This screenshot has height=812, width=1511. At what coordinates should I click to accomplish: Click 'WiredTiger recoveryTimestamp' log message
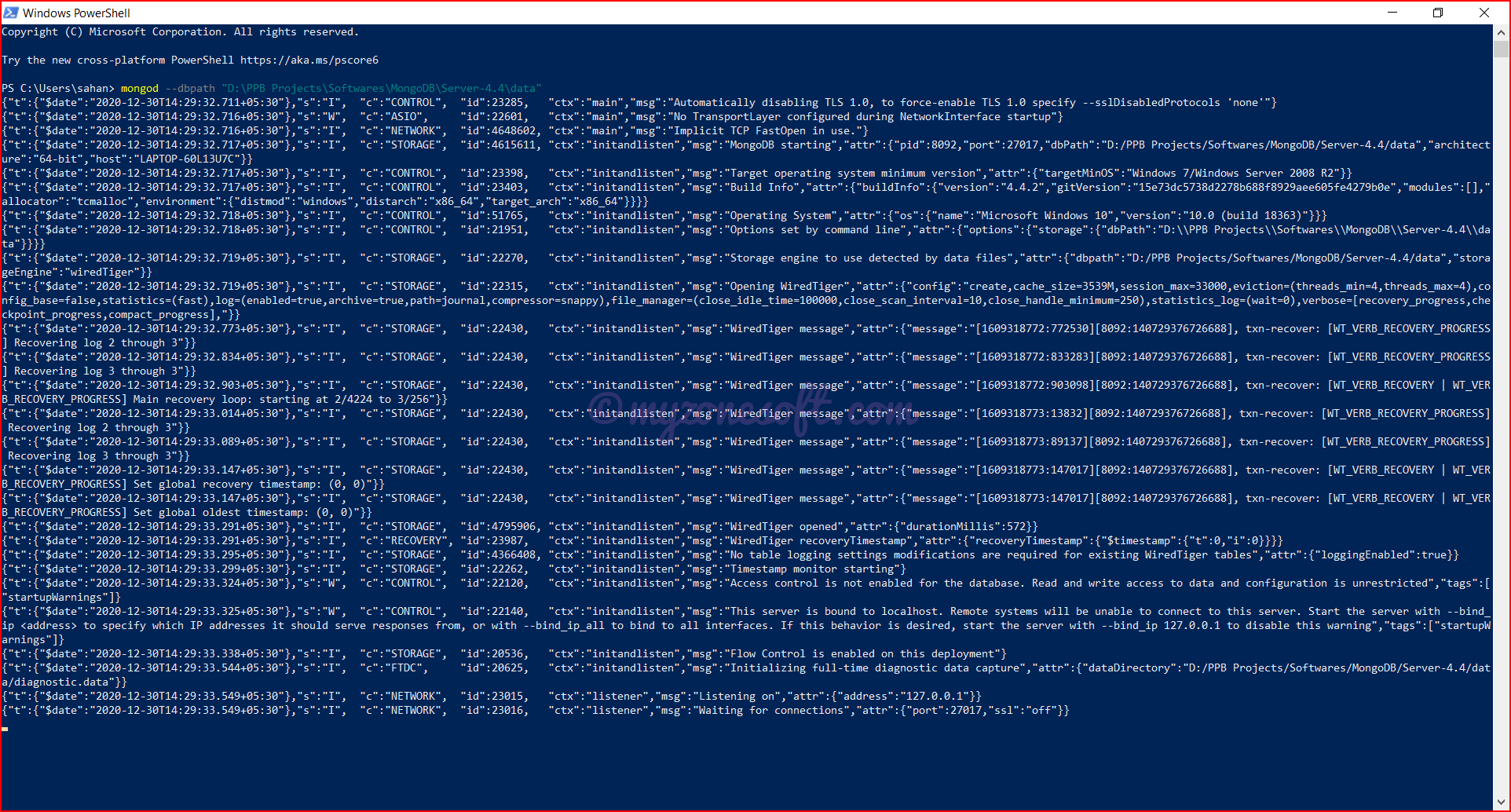(x=818, y=541)
